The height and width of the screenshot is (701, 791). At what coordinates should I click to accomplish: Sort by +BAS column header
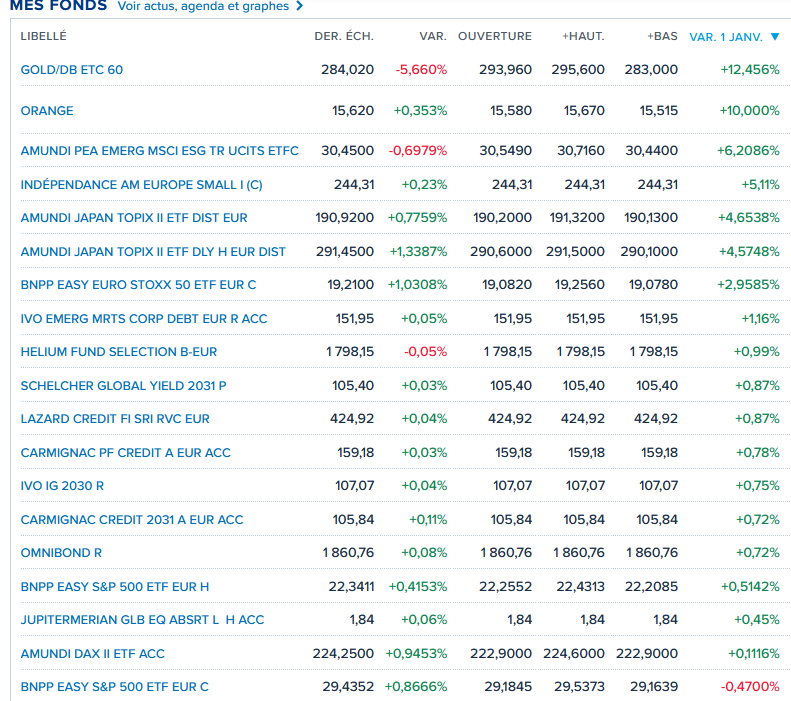click(x=661, y=37)
